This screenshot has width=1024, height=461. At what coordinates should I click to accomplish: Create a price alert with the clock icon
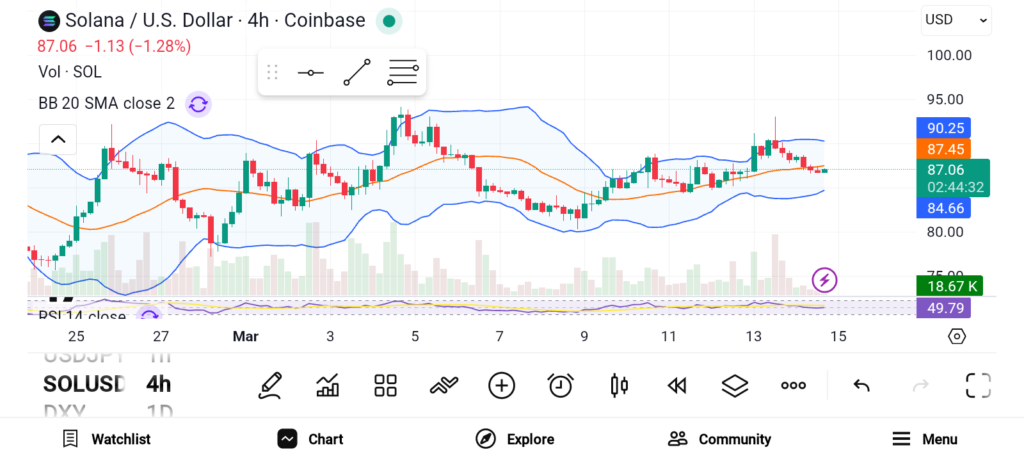click(560, 385)
